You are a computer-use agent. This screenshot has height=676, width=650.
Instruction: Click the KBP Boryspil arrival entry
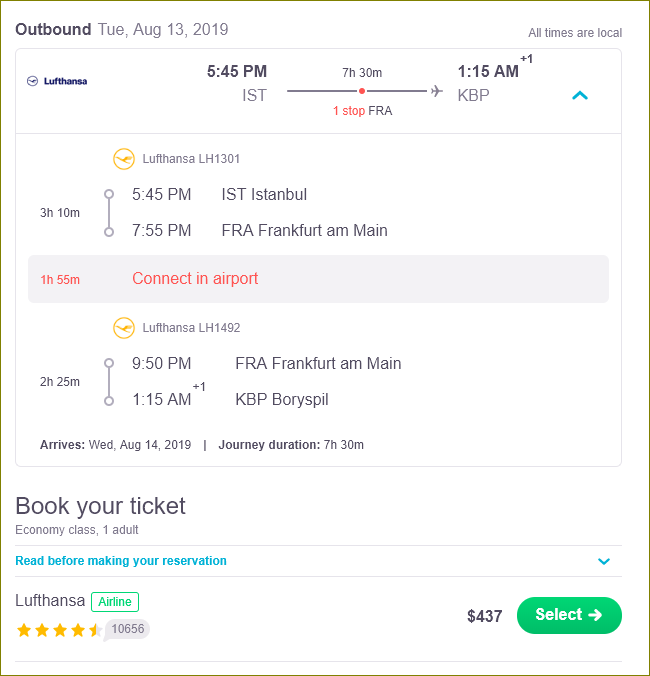pos(282,399)
